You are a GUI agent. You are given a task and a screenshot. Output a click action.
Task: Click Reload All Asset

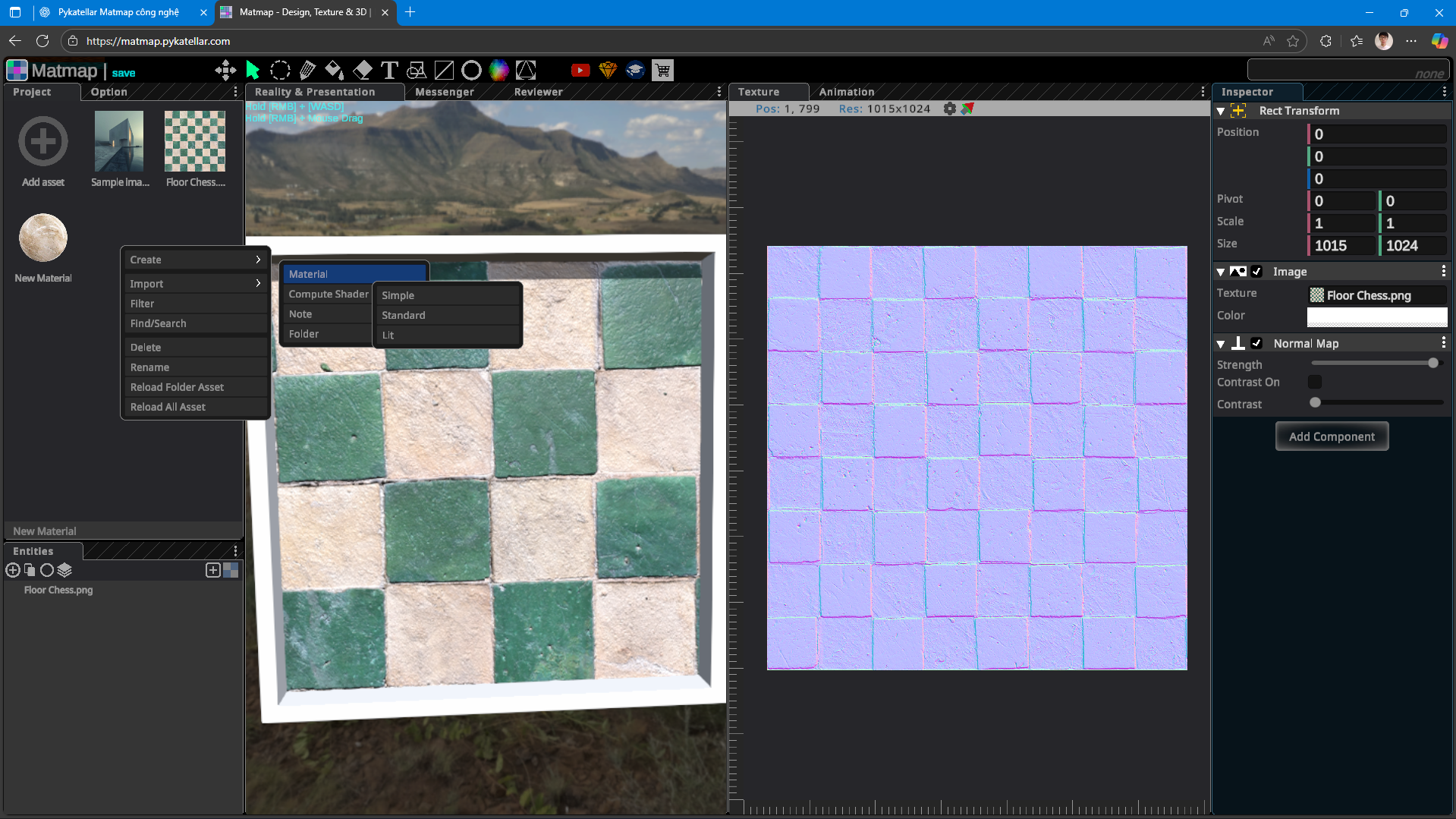[x=196, y=407]
